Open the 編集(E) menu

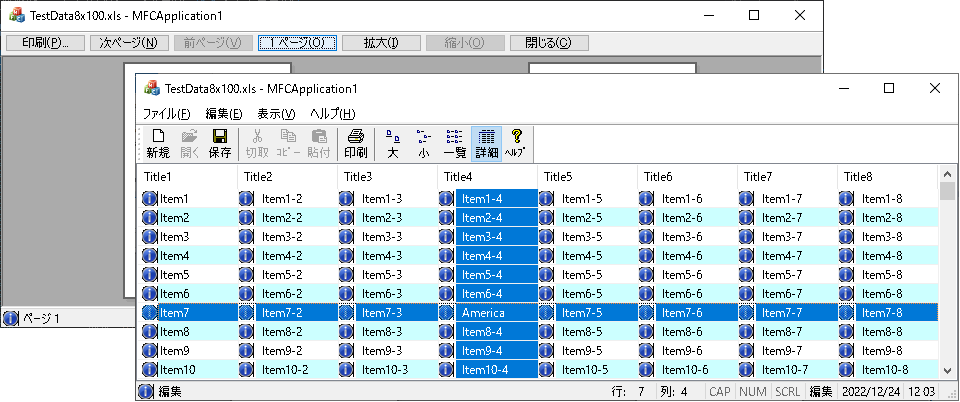click(x=224, y=114)
